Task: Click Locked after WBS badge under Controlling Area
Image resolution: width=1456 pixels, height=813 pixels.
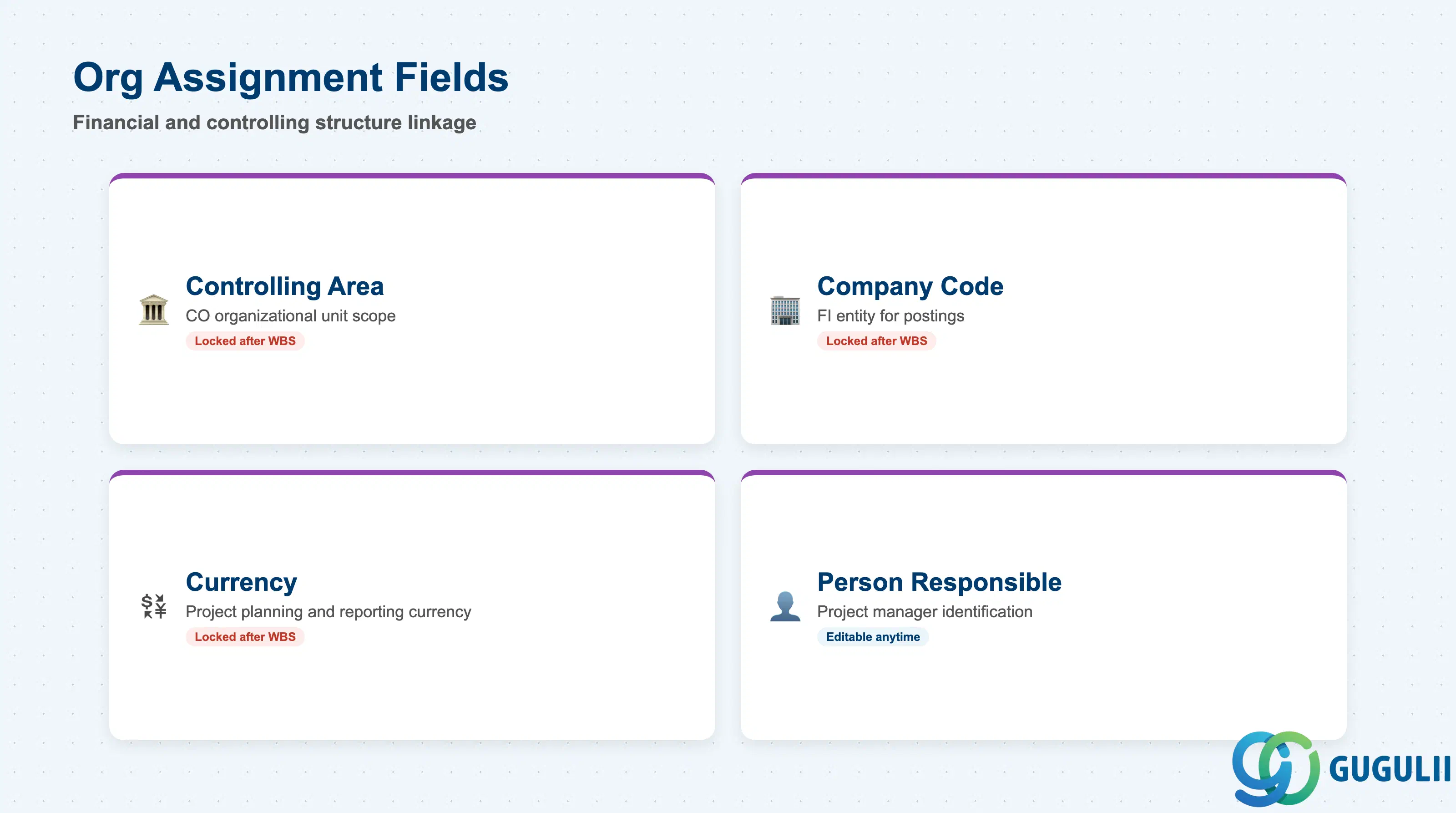Action: (x=245, y=341)
